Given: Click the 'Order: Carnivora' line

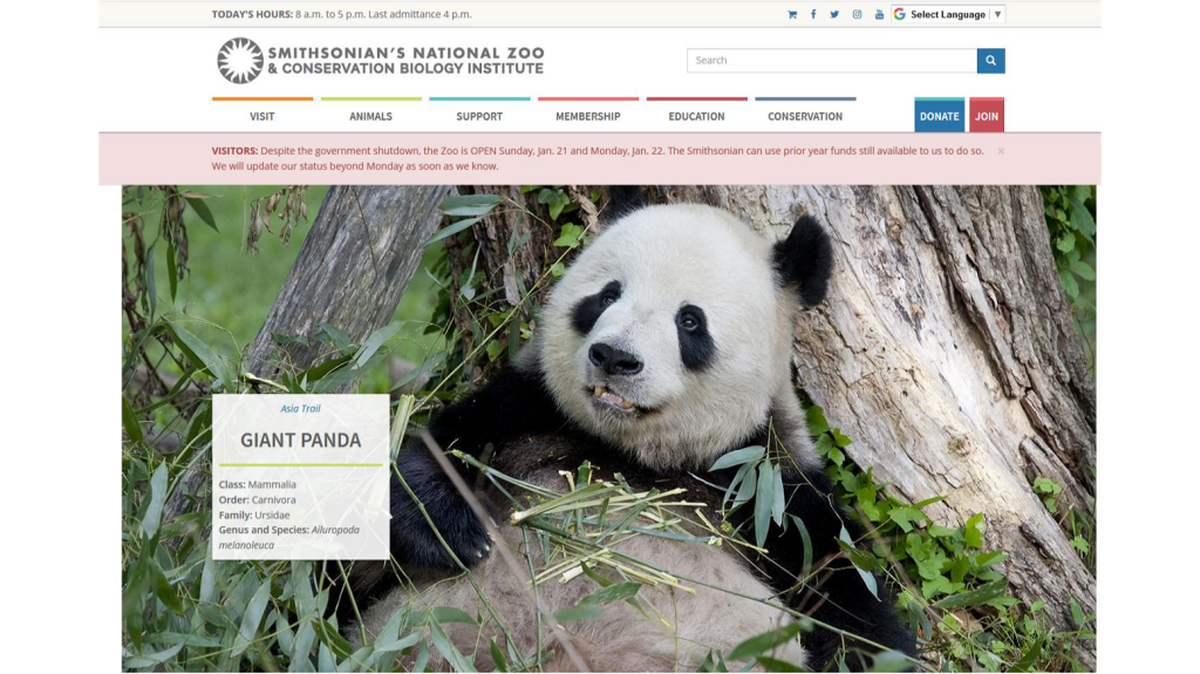Looking at the screenshot, I should point(257,500).
